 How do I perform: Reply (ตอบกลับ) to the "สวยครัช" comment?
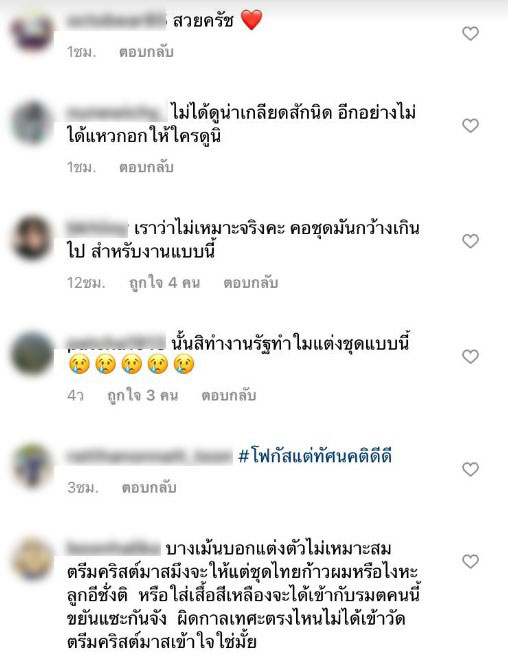[146, 52]
